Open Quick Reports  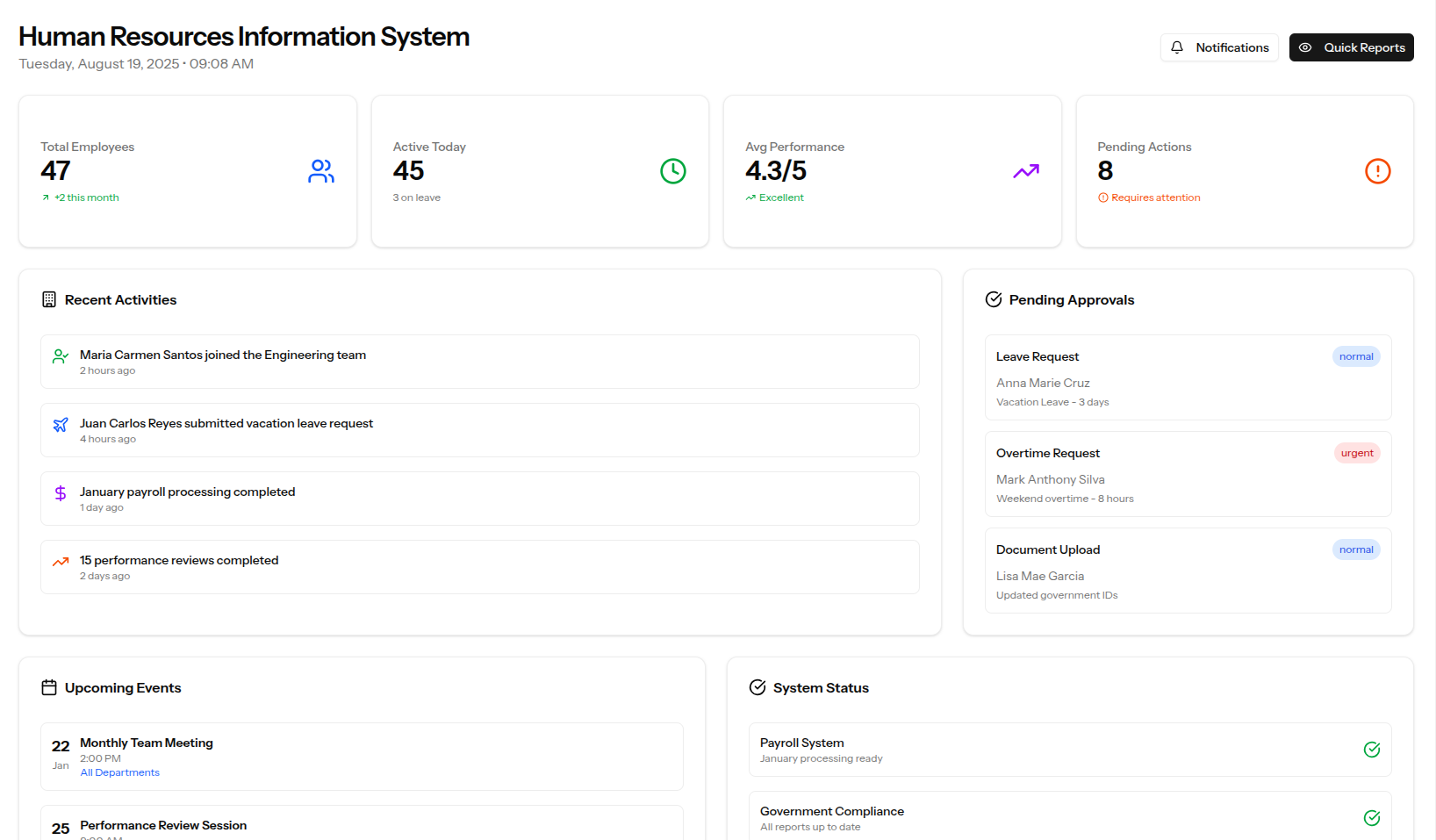(1351, 47)
